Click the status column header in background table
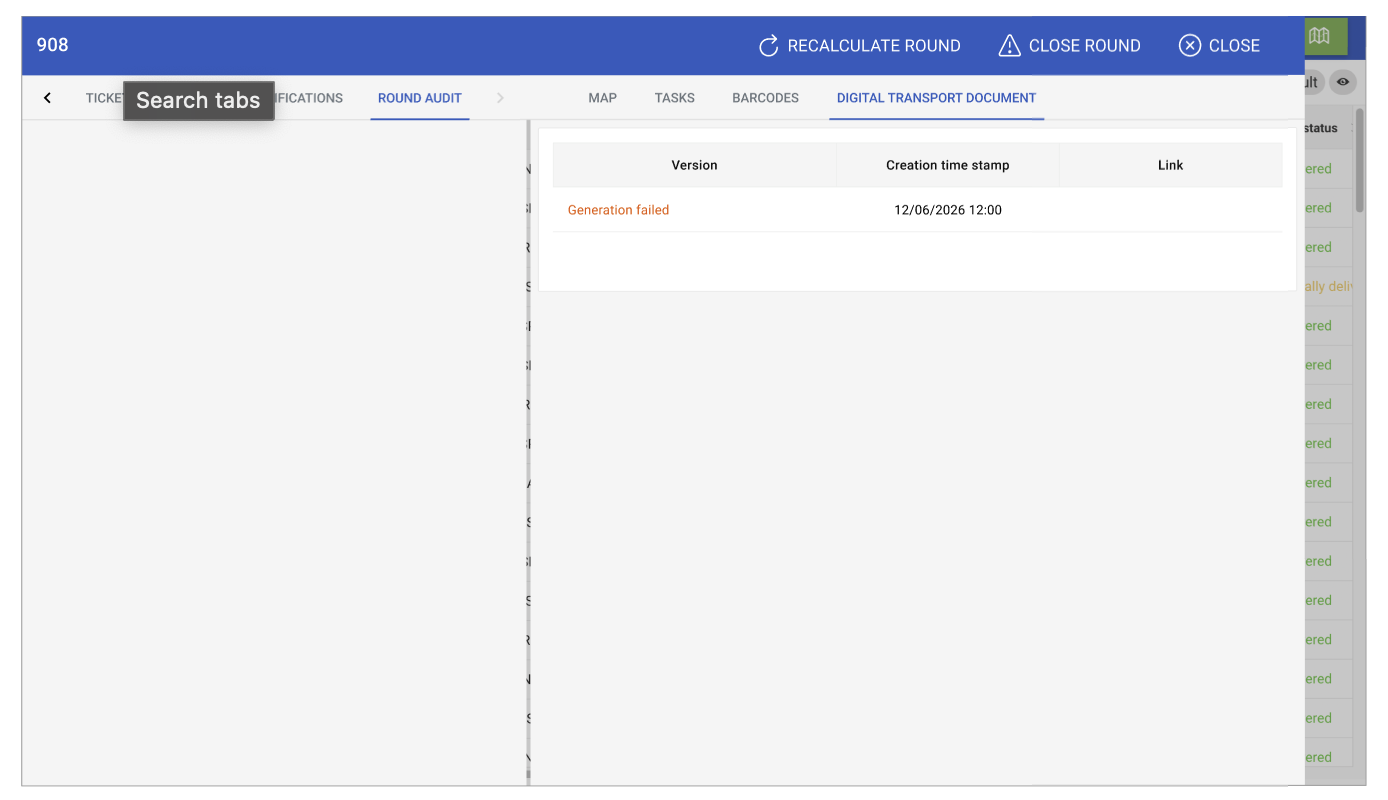 1321,128
